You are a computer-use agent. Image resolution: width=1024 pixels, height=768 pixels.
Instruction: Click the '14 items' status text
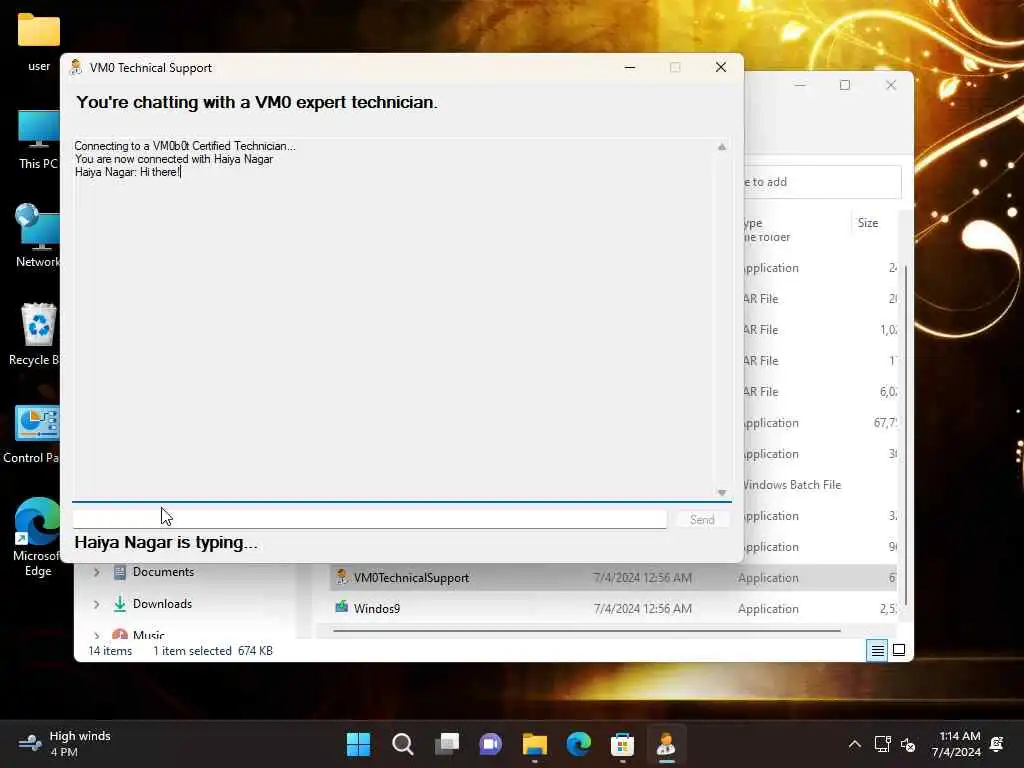point(110,650)
